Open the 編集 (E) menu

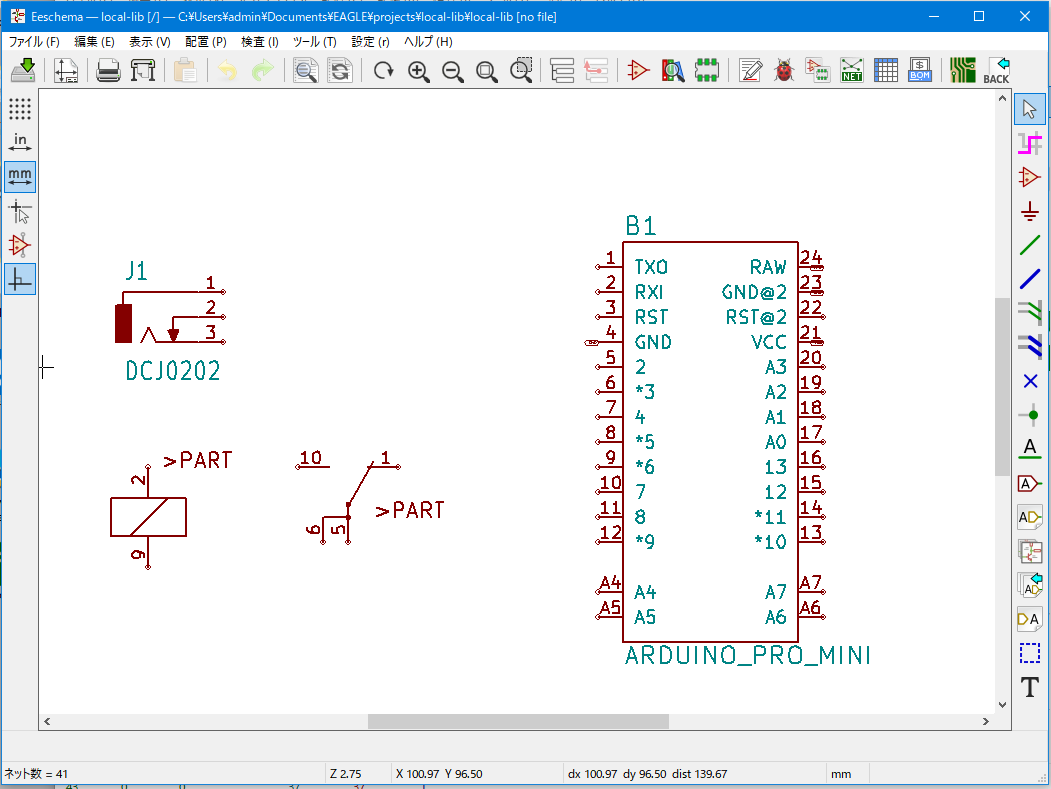pyautogui.click(x=95, y=42)
